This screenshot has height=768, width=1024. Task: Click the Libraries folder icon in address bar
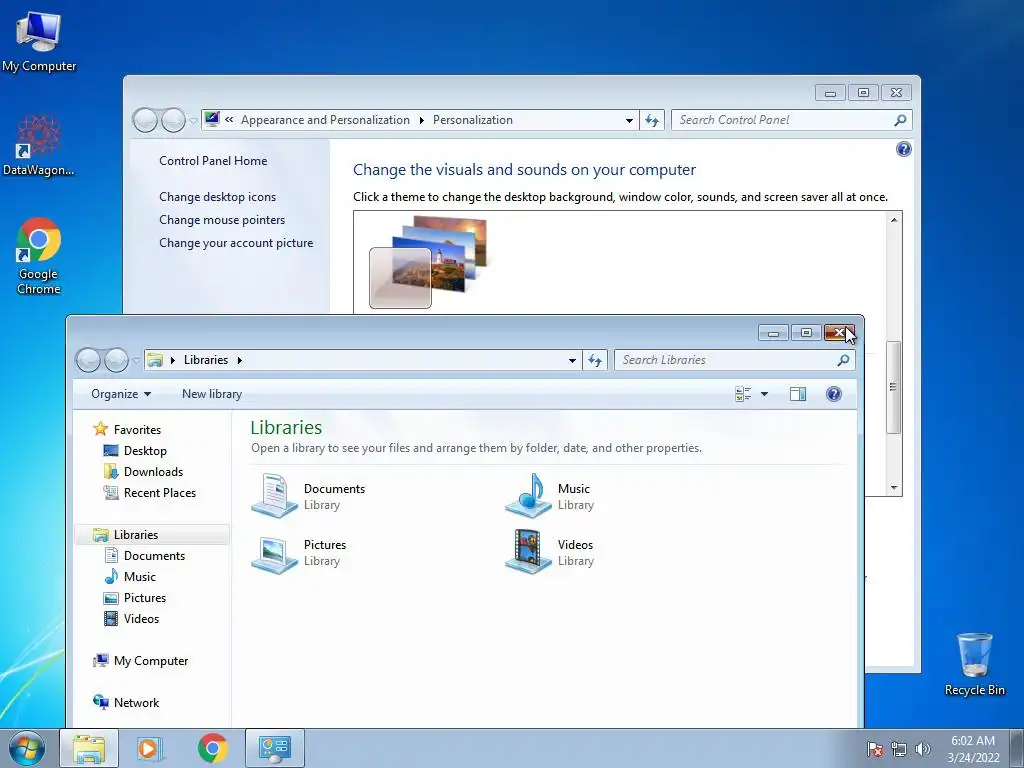click(x=155, y=360)
